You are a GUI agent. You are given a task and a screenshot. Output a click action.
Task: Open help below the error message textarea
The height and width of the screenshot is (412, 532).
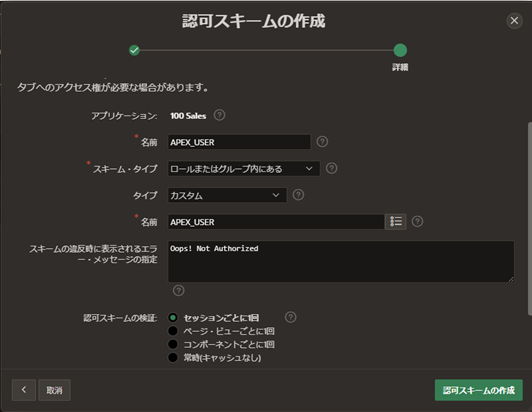click(178, 291)
